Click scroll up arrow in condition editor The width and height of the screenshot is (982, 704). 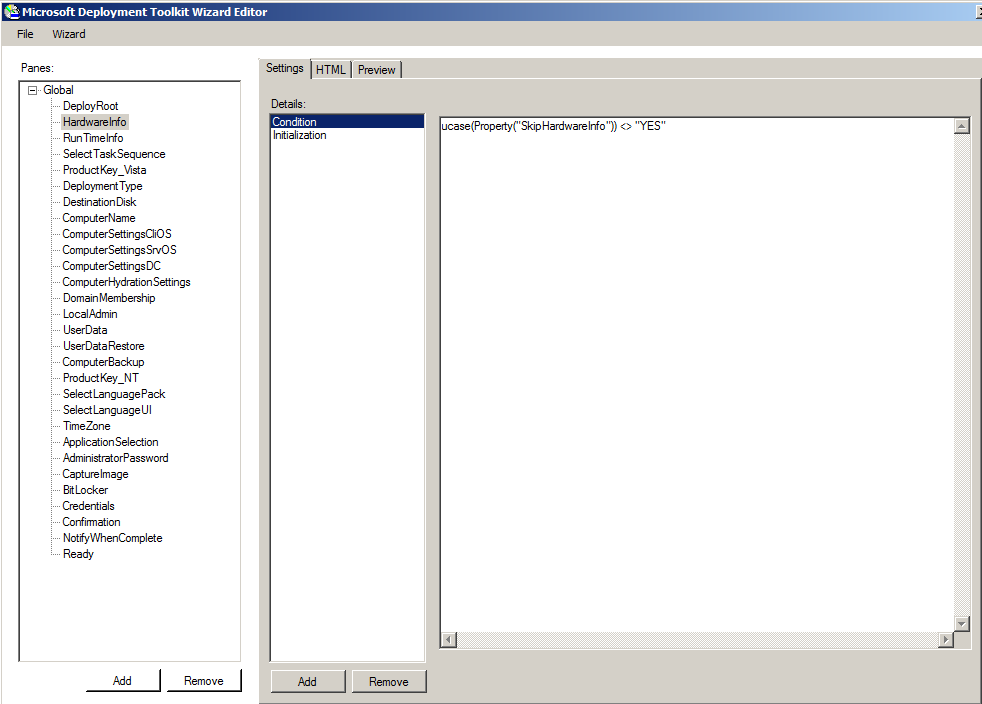coord(962,126)
